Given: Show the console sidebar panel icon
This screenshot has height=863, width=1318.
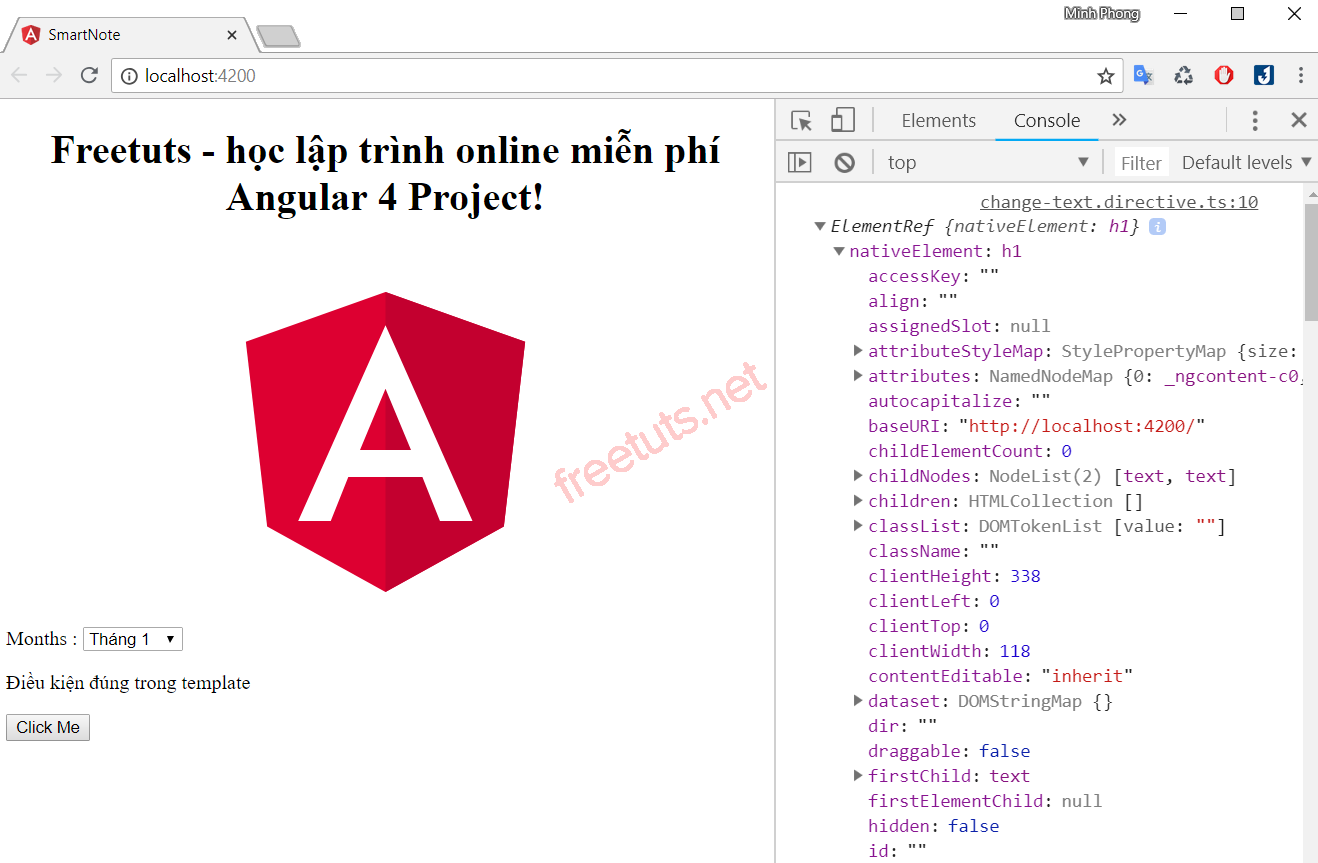Looking at the screenshot, I should point(800,162).
